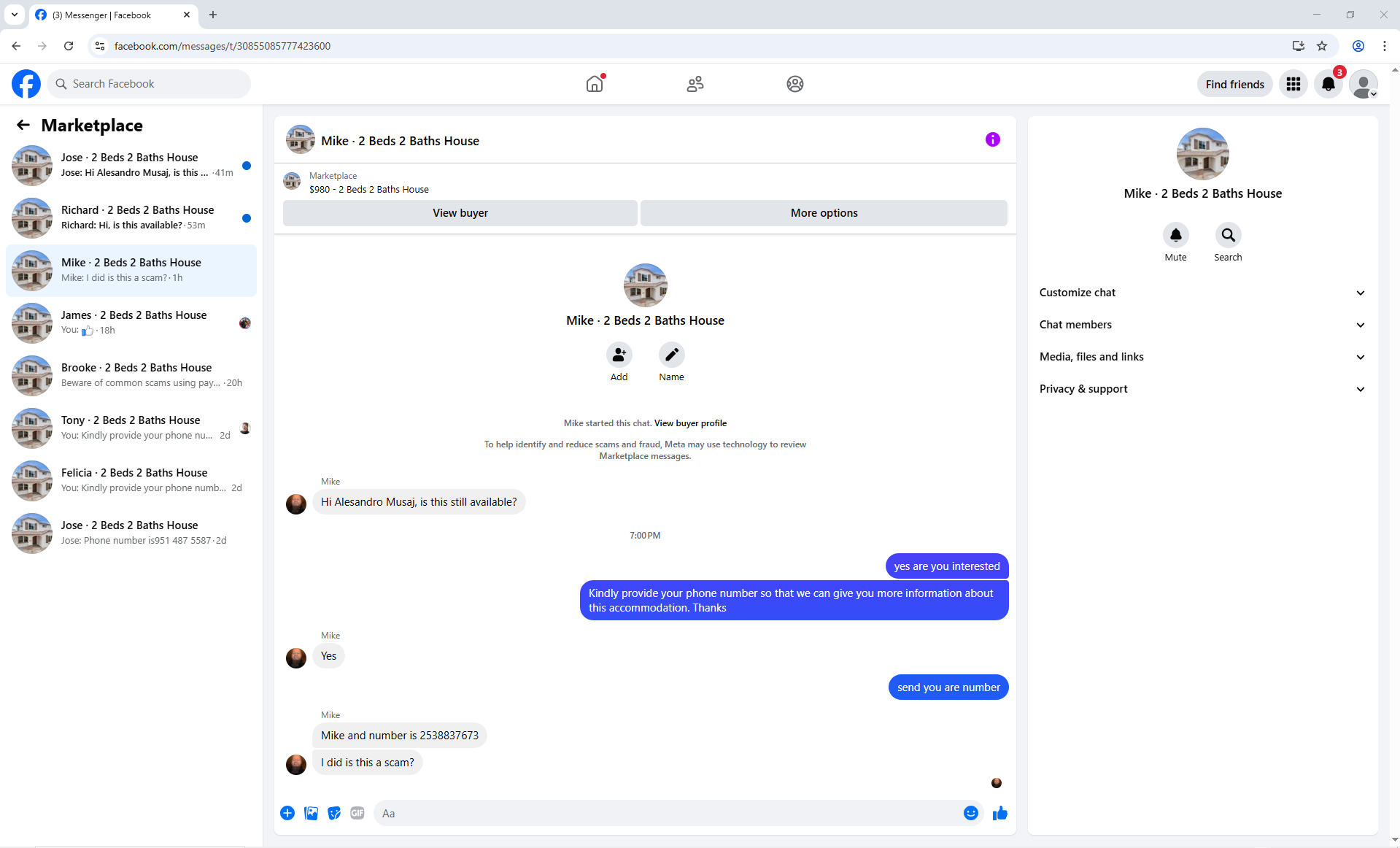Open the Chrome profile button
Screen dimensions: 1400x848
click(1358, 46)
